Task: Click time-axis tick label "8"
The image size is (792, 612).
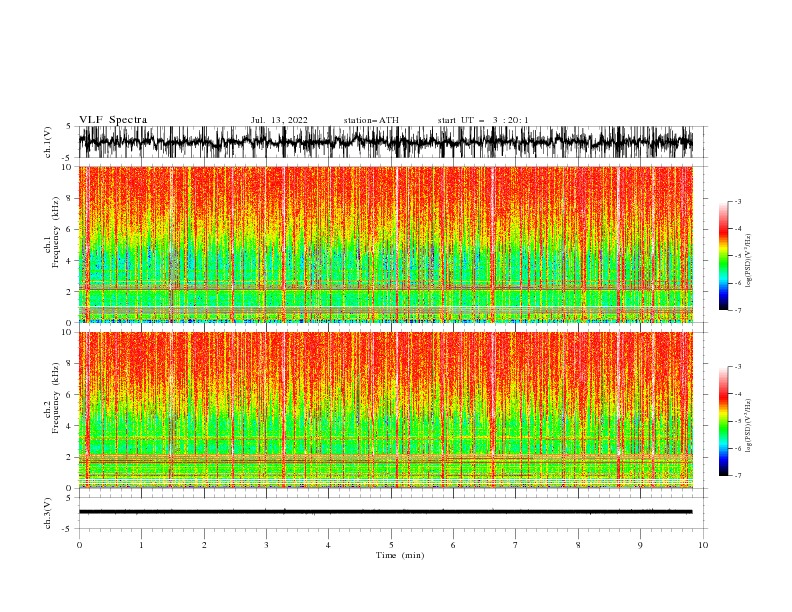Action: [578, 545]
